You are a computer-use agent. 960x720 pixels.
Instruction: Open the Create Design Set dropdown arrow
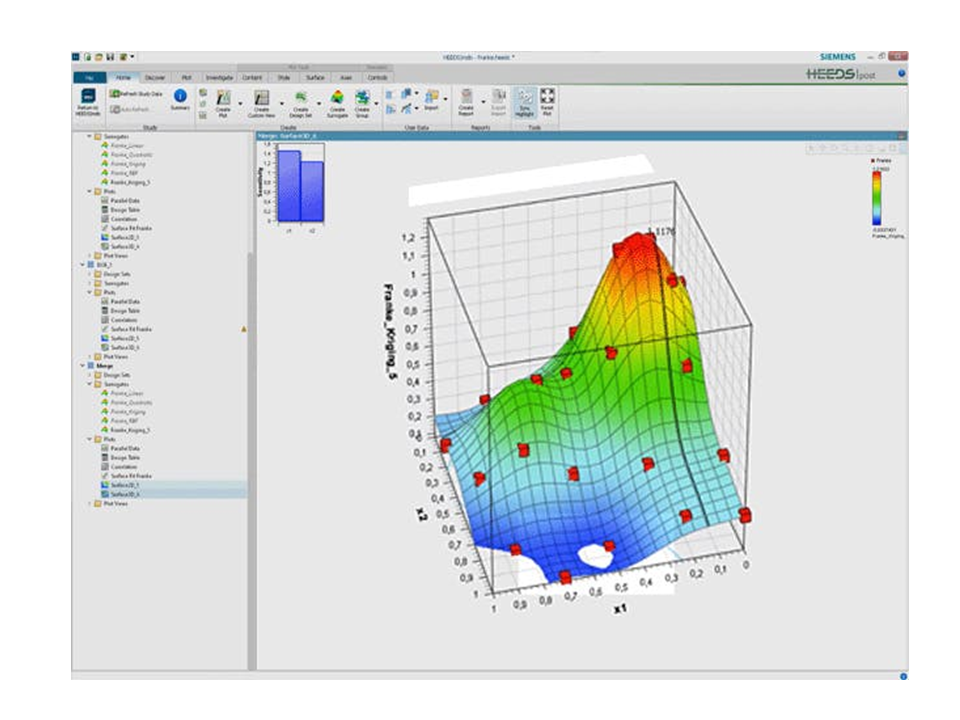click(x=319, y=103)
